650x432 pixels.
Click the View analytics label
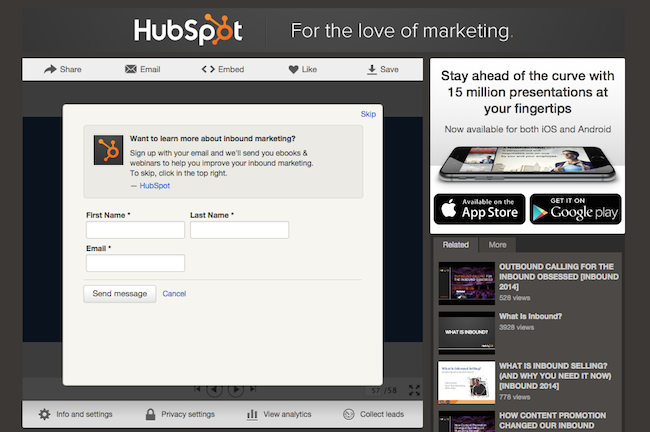(287, 414)
